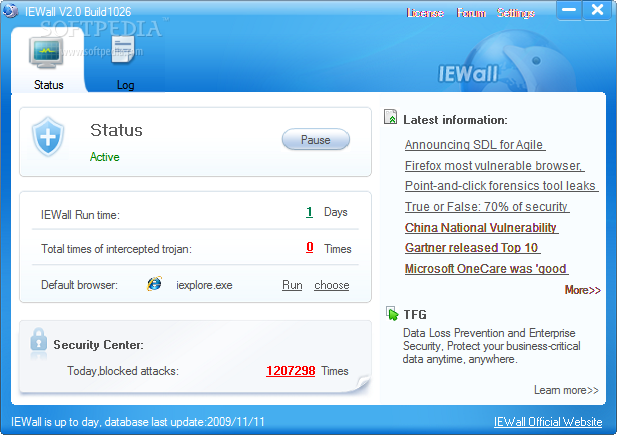
Task: Click the TFG description paragraph
Action: (x=491, y=346)
